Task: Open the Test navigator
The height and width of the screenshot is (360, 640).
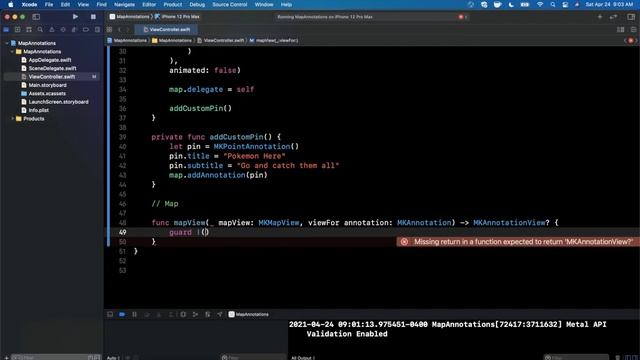Action: (63, 29)
